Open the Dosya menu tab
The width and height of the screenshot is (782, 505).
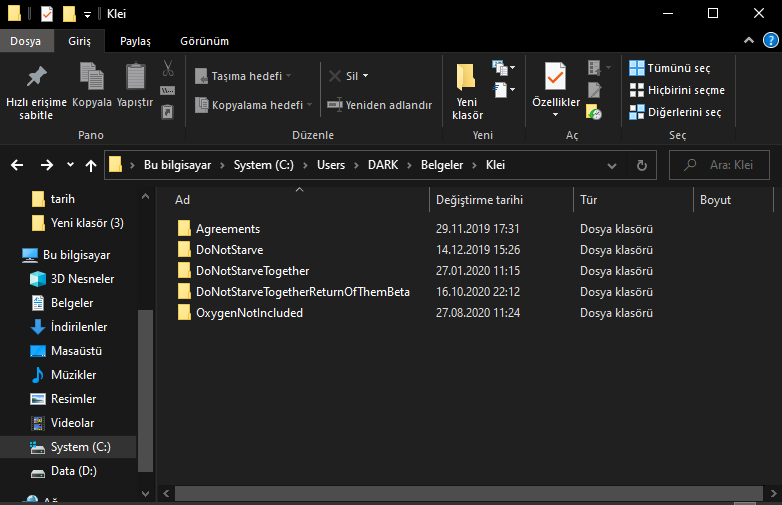coord(25,41)
